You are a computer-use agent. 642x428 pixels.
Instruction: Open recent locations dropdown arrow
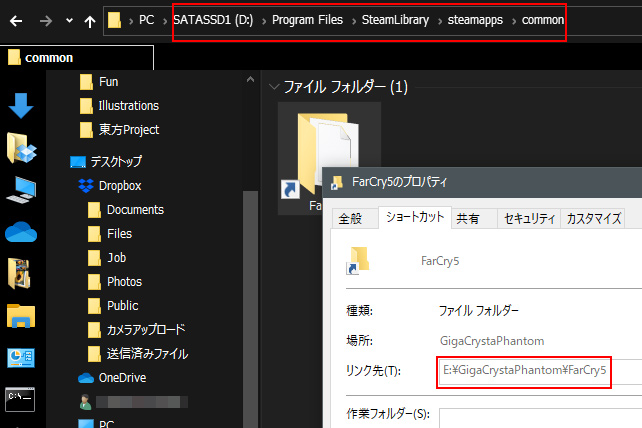coord(69,20)
